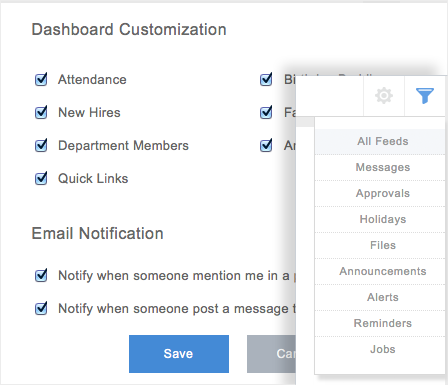
Task: Disable Department Members checkbox
Action: pyautogui.click(x=41, y=145)
